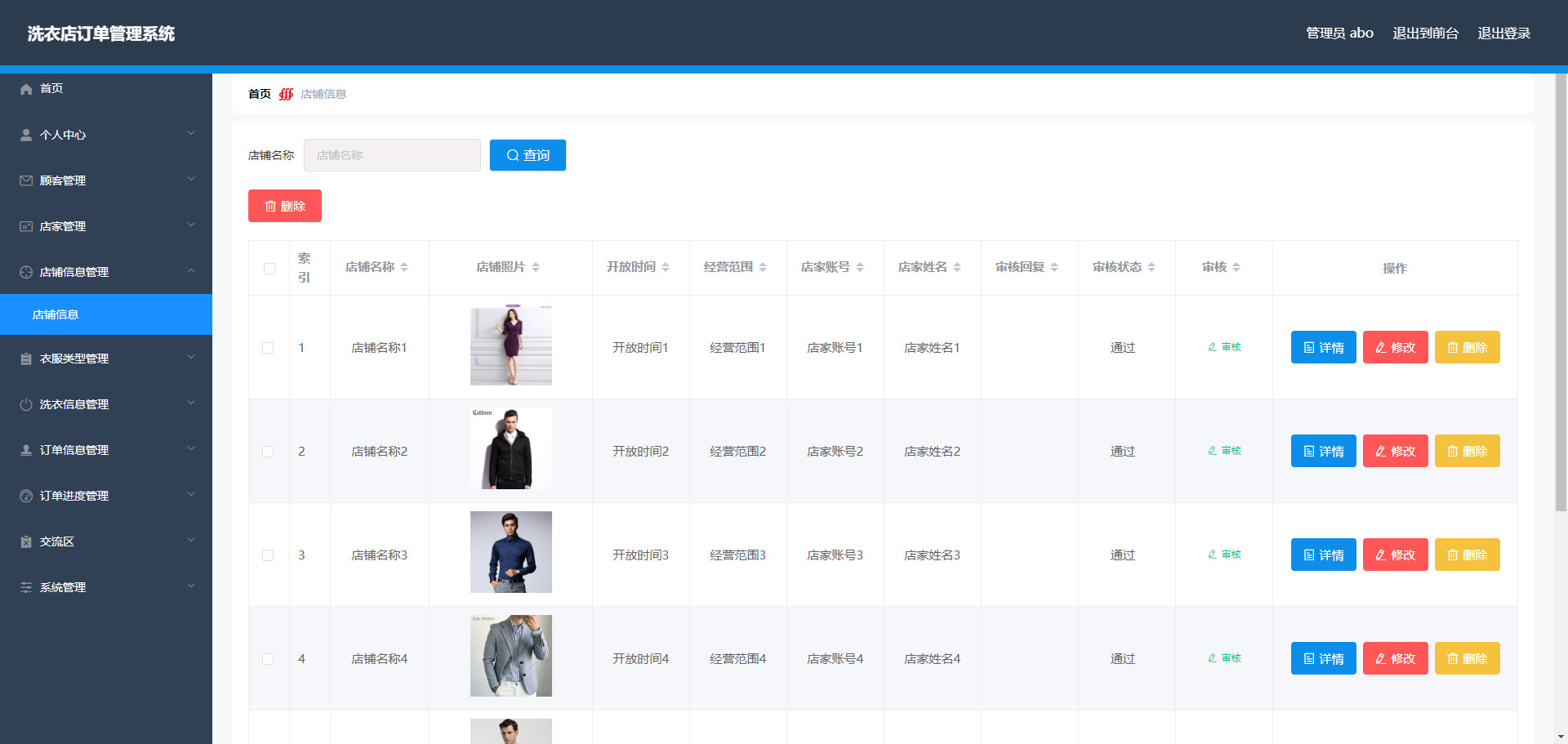Click 退出到前台 in the top bar
1568x744 pixels.
coord(1425,33)
